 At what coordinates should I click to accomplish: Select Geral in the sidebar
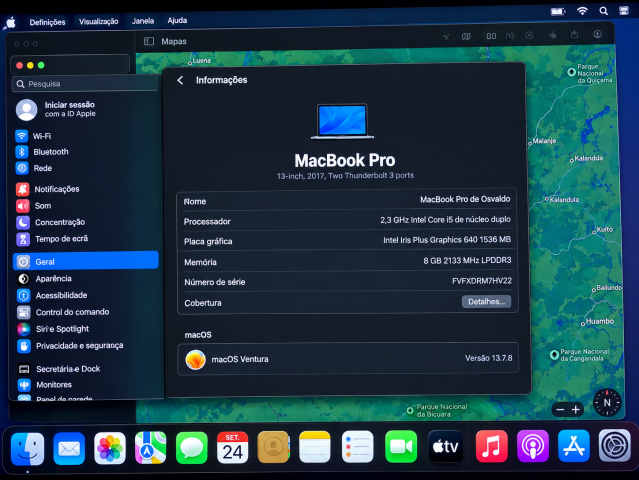(x=86, y=261)
